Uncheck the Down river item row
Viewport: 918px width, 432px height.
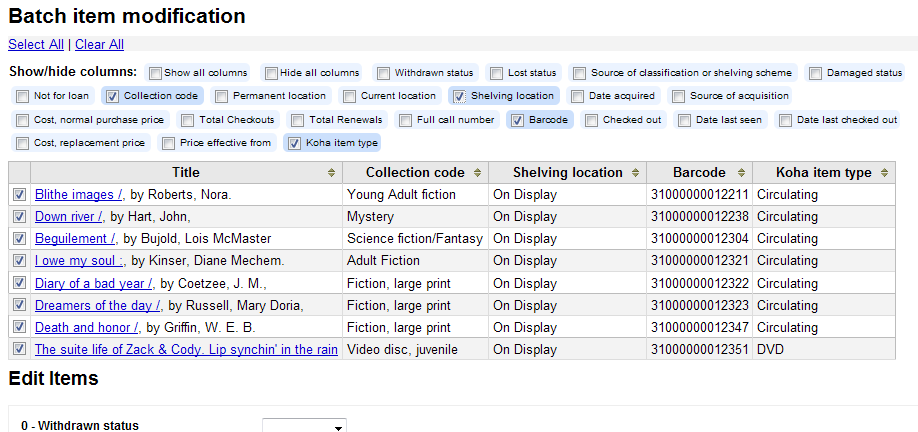tap(20, 216)
